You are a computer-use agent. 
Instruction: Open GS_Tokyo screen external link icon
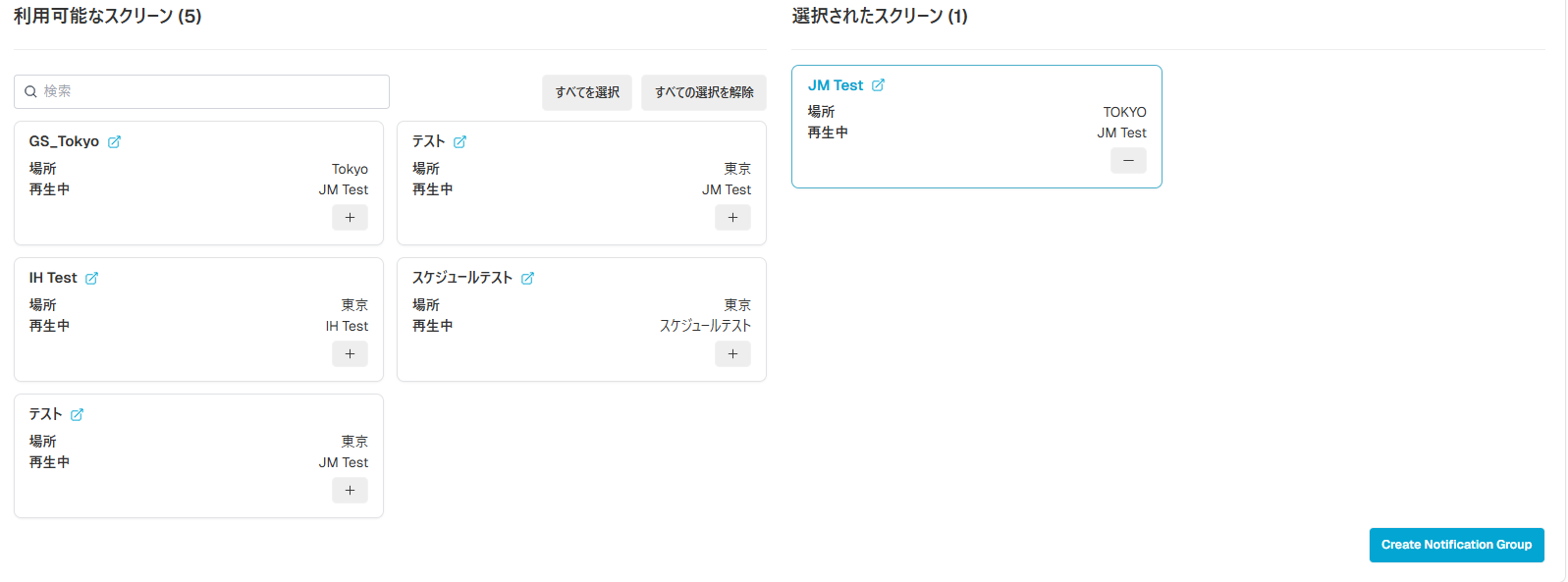coord(114,141)
